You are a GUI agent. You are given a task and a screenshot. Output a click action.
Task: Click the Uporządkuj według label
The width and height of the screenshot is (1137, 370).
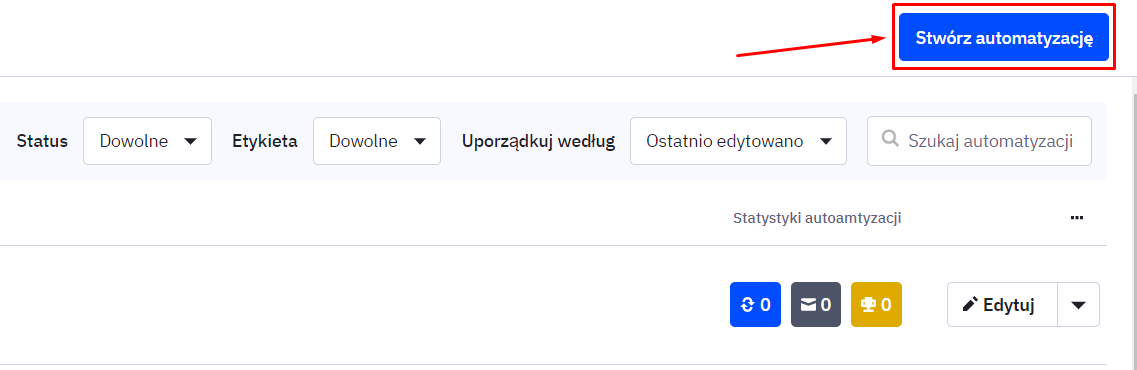538,141
